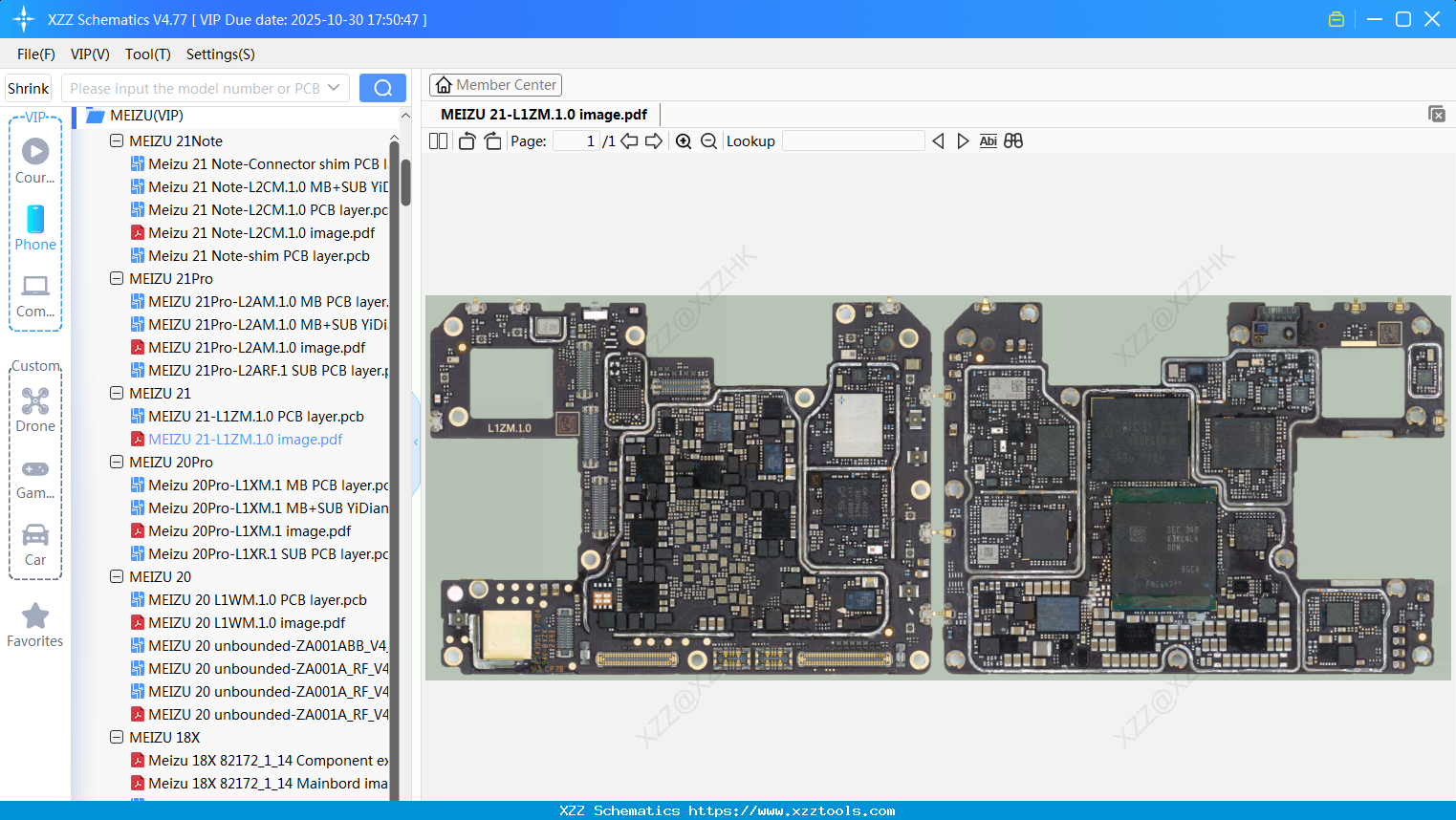This screenshot has width=1456, height=820.
Task: Open the model number dropdown arrow
Action: click(334, 88)
